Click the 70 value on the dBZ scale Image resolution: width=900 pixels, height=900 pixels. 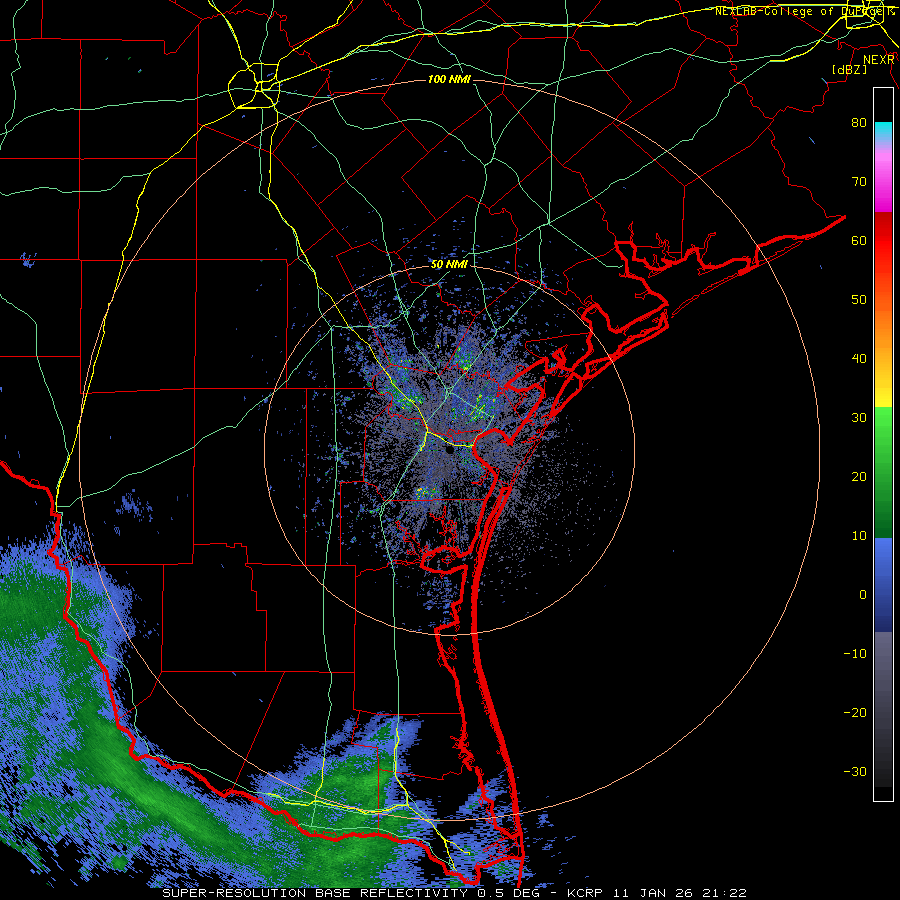(x=859, y=181)
